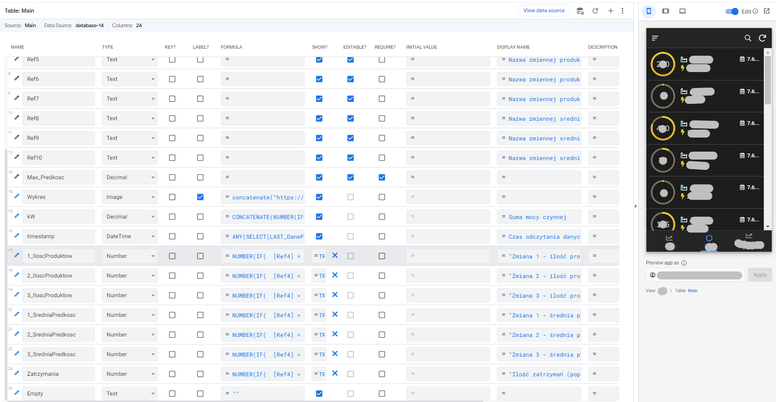
Task: Edit the timestamp column with pencil icon
Action: pyautogui.click(x=16, y=236)
